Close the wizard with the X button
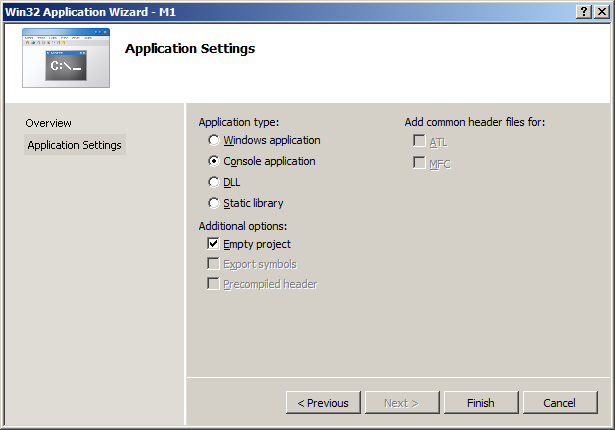615x430 pixels. pos(601,12)
